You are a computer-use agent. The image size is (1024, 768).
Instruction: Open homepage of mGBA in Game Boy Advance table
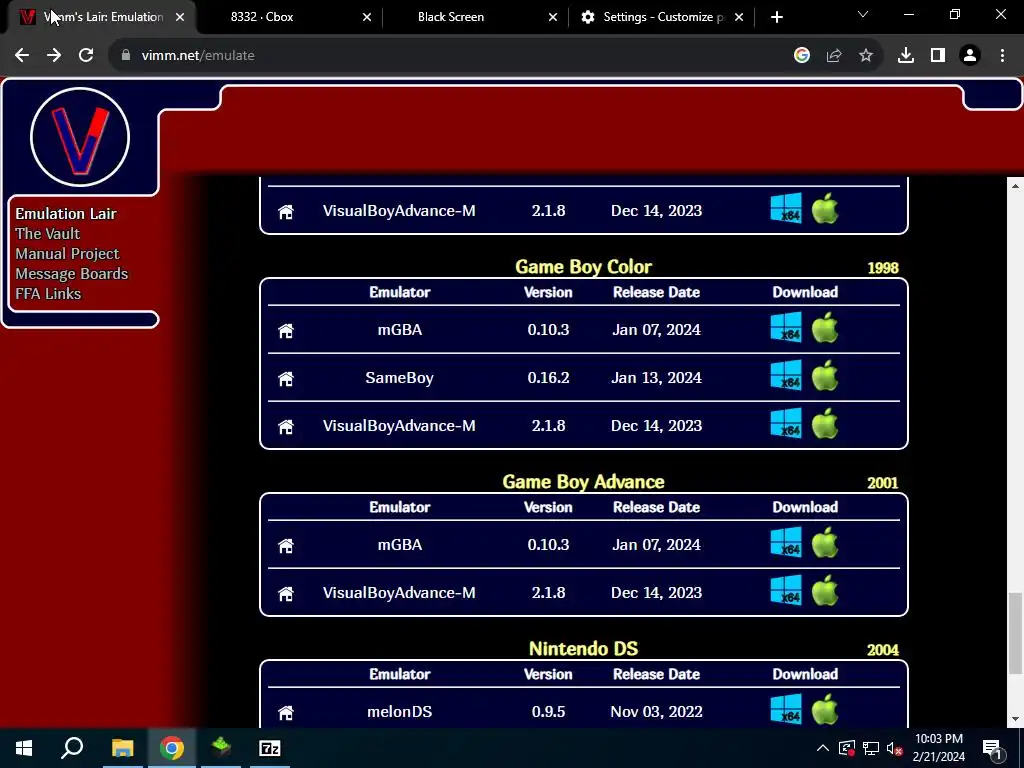click(285, 545)
